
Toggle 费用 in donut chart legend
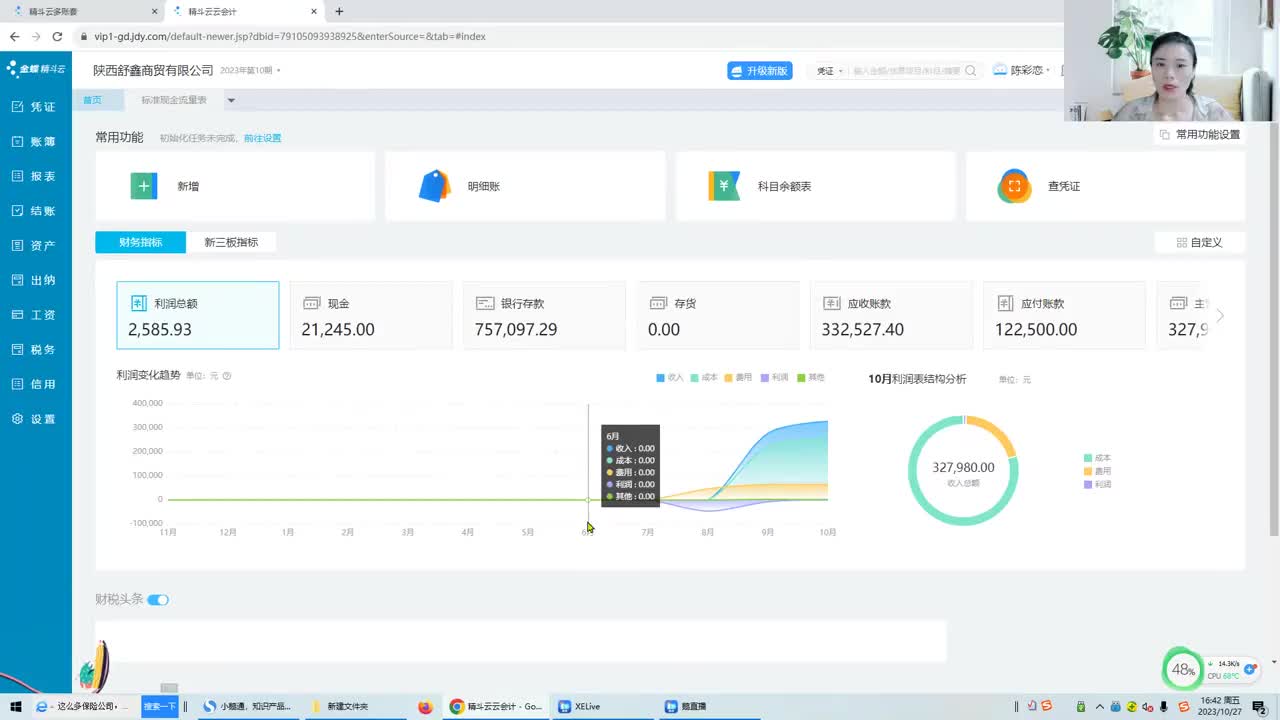click(1097, 471)
